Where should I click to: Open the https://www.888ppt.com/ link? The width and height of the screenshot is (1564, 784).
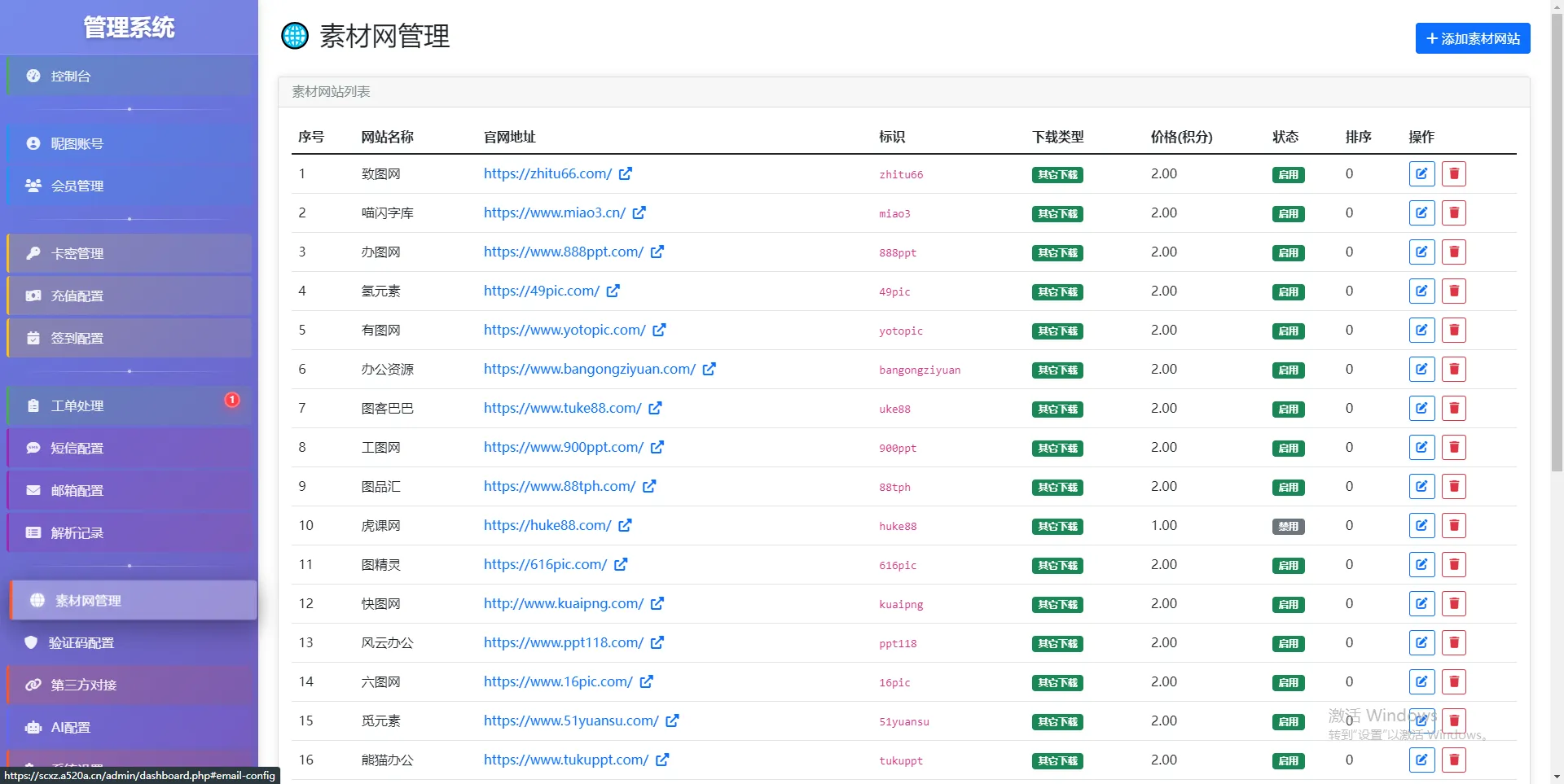[x=563, y=252]
